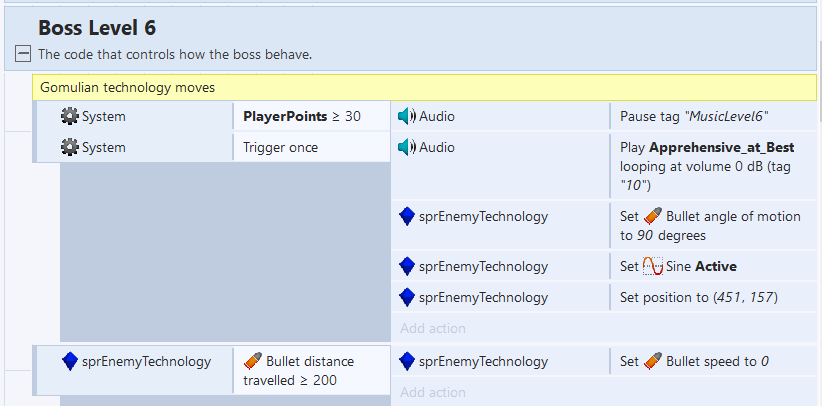Click the sprEnemyTechnology icon in the bottom condition
Viewport: 822px width, 406px height.
pyautogui.click(x=70, y=361)
